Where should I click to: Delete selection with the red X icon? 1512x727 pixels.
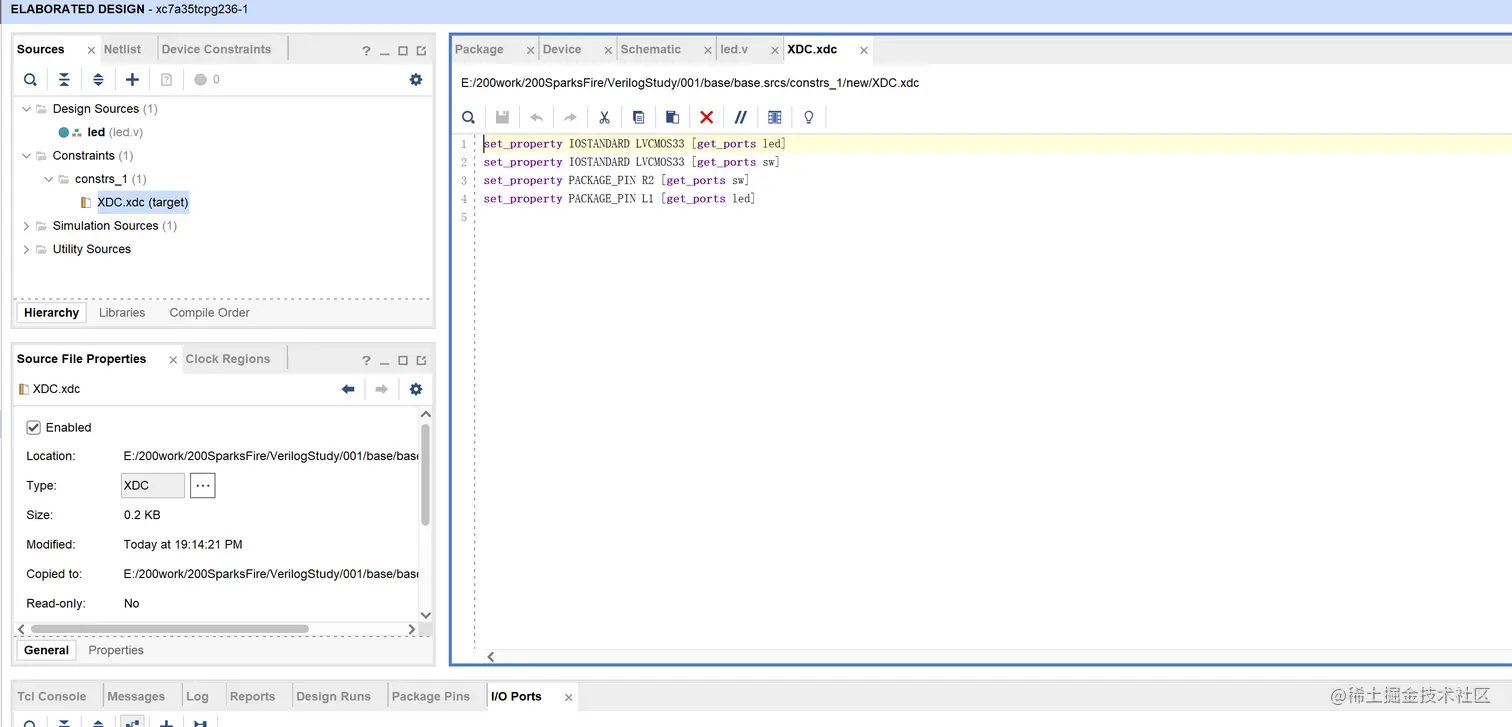pos(706,117)
